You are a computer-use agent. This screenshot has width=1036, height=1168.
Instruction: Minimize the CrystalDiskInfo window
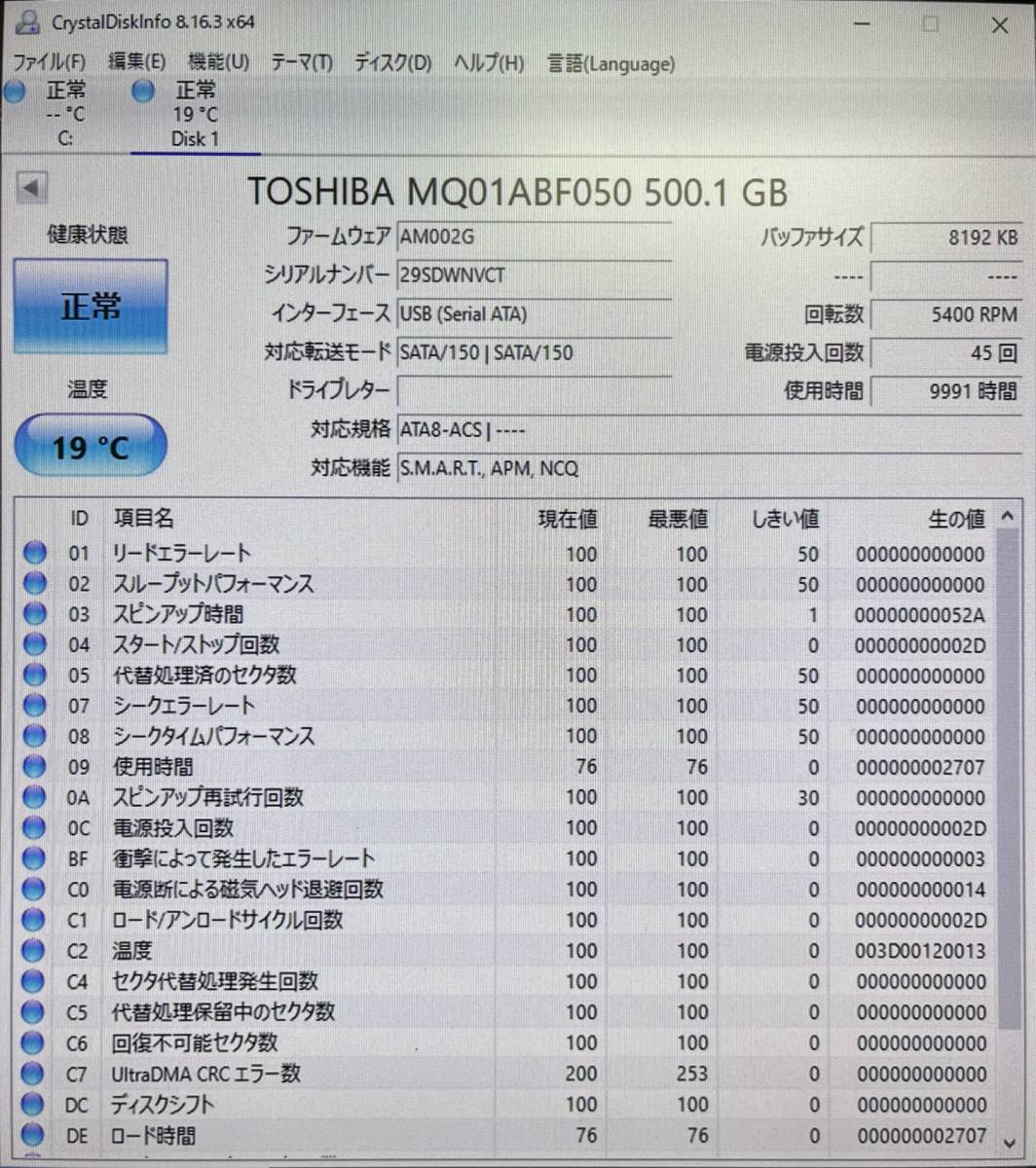(x=861, y=26)
